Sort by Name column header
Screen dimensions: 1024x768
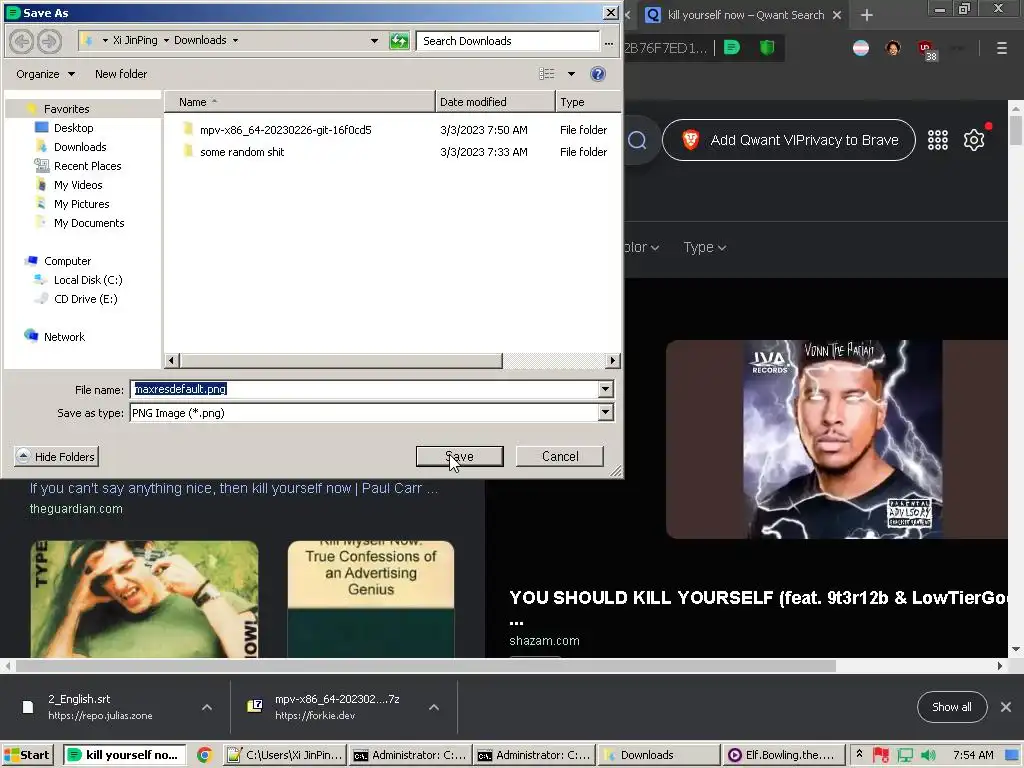click(x=300, y=102)
